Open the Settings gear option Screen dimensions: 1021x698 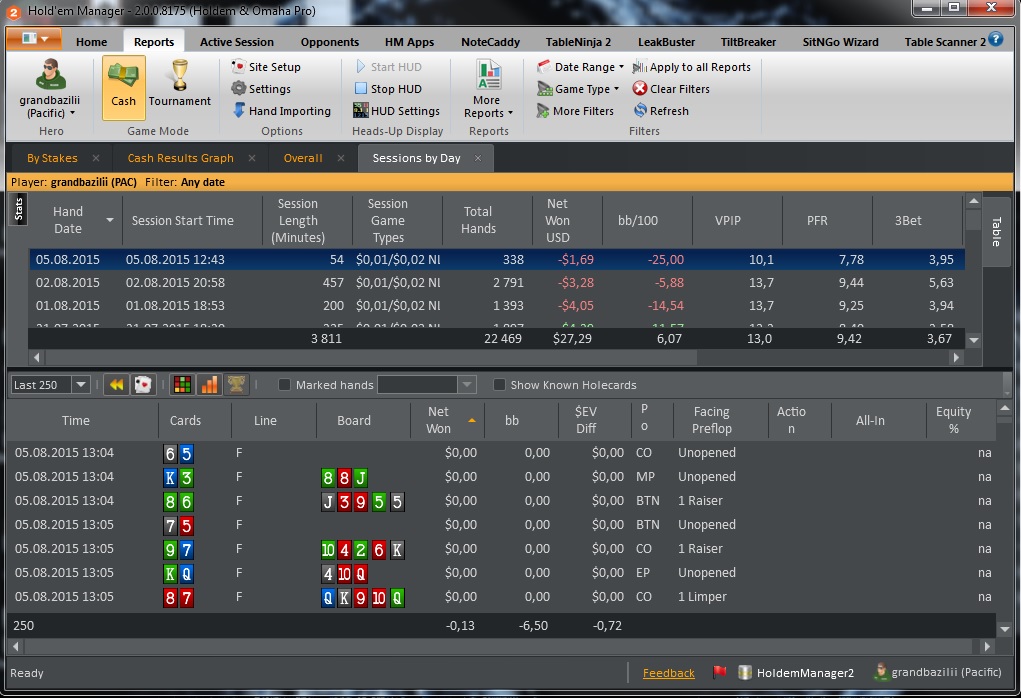click(x=262, y=89)
